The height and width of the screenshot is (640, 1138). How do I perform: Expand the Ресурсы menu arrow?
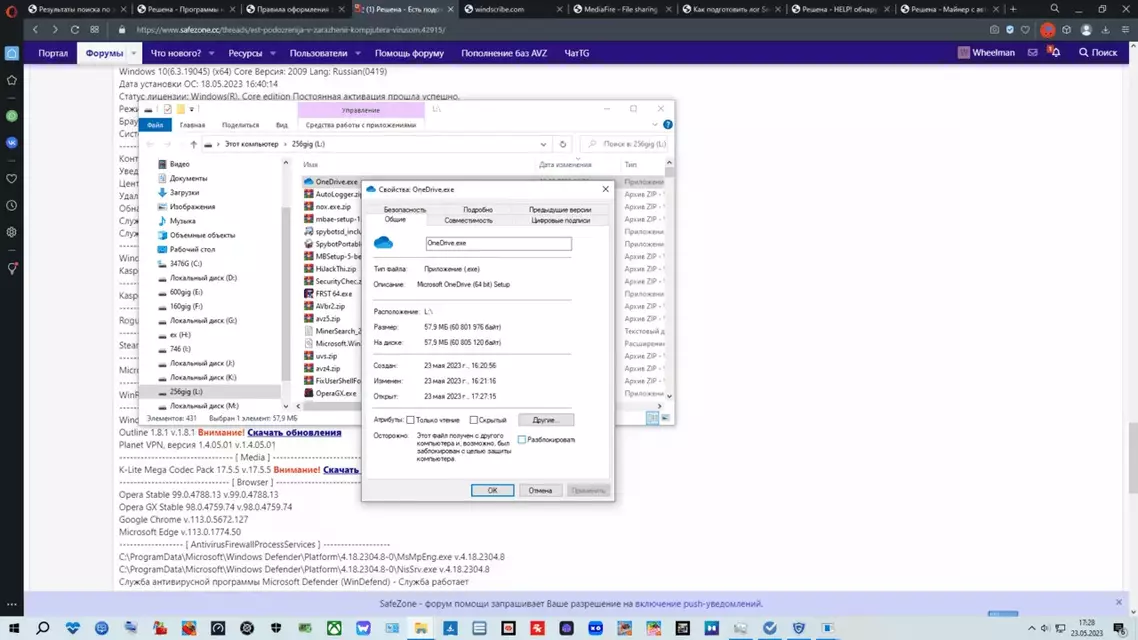(273, 53)
